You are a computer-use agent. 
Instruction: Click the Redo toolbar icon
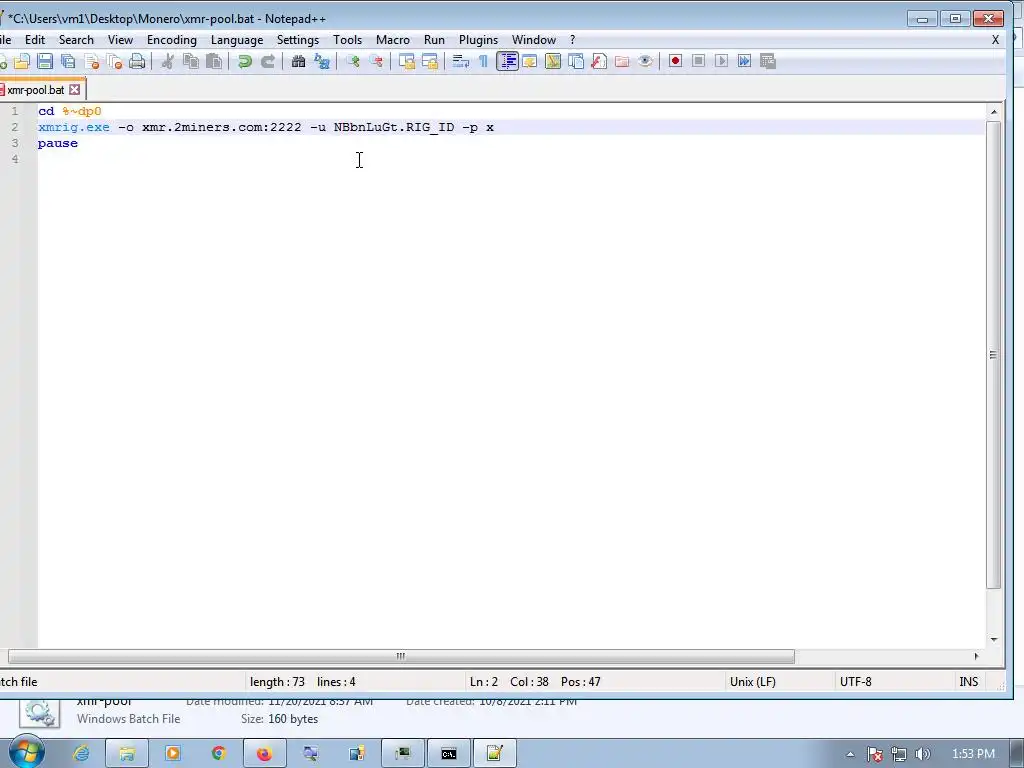tap(268, 61)
